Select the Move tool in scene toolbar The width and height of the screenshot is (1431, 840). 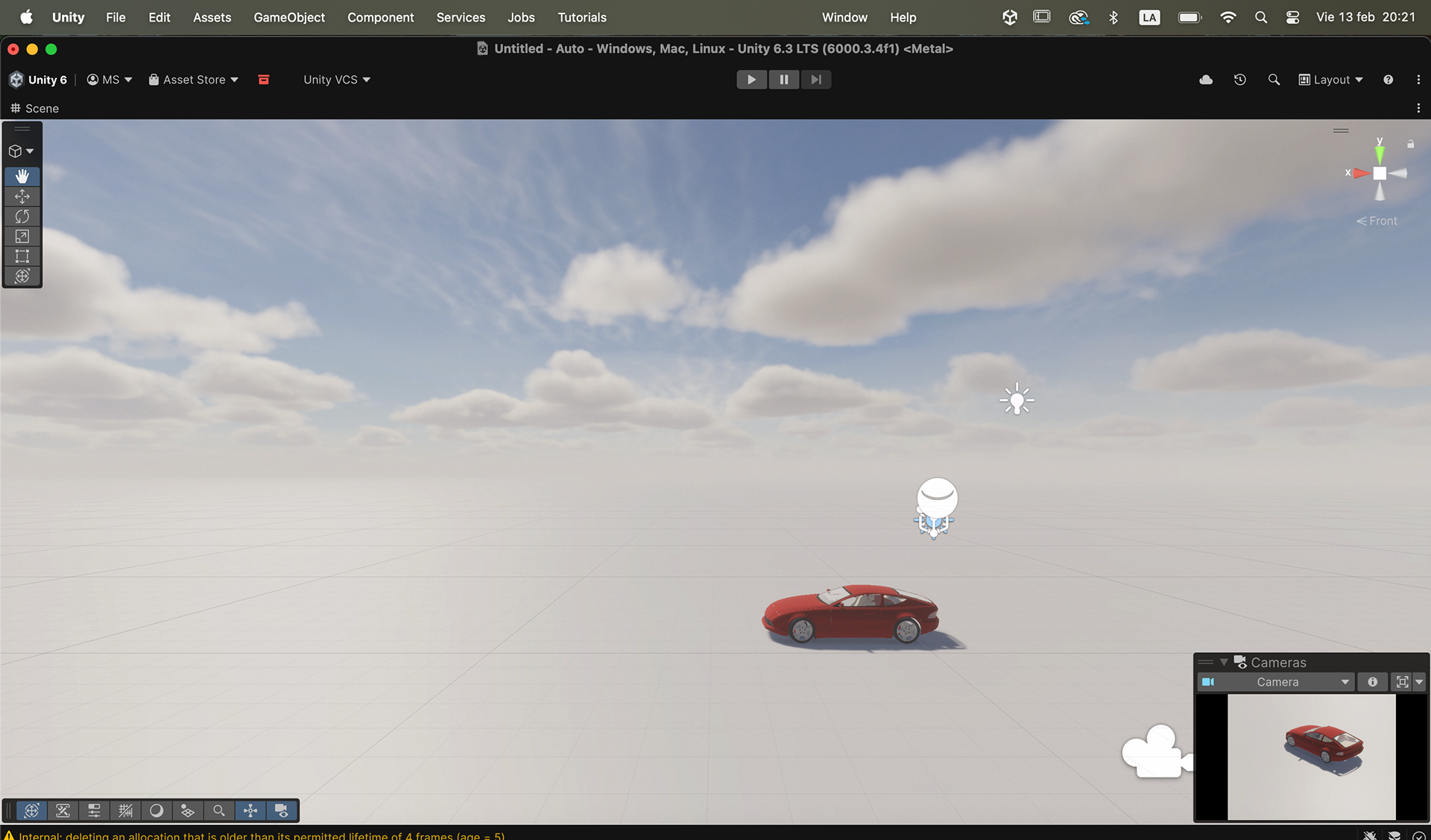tap(22, 196)
